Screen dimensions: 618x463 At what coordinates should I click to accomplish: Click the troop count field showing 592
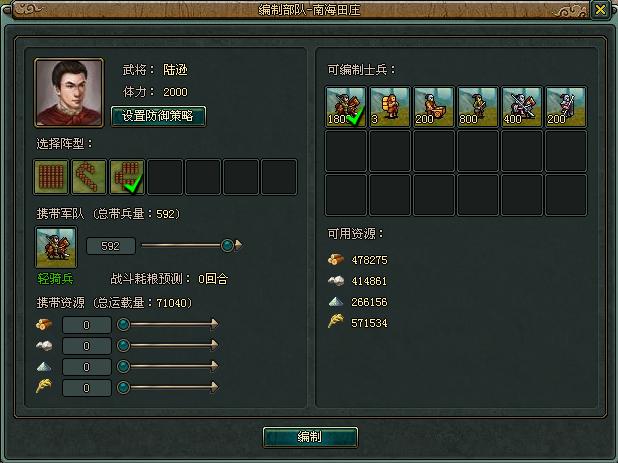click(111, 246)
